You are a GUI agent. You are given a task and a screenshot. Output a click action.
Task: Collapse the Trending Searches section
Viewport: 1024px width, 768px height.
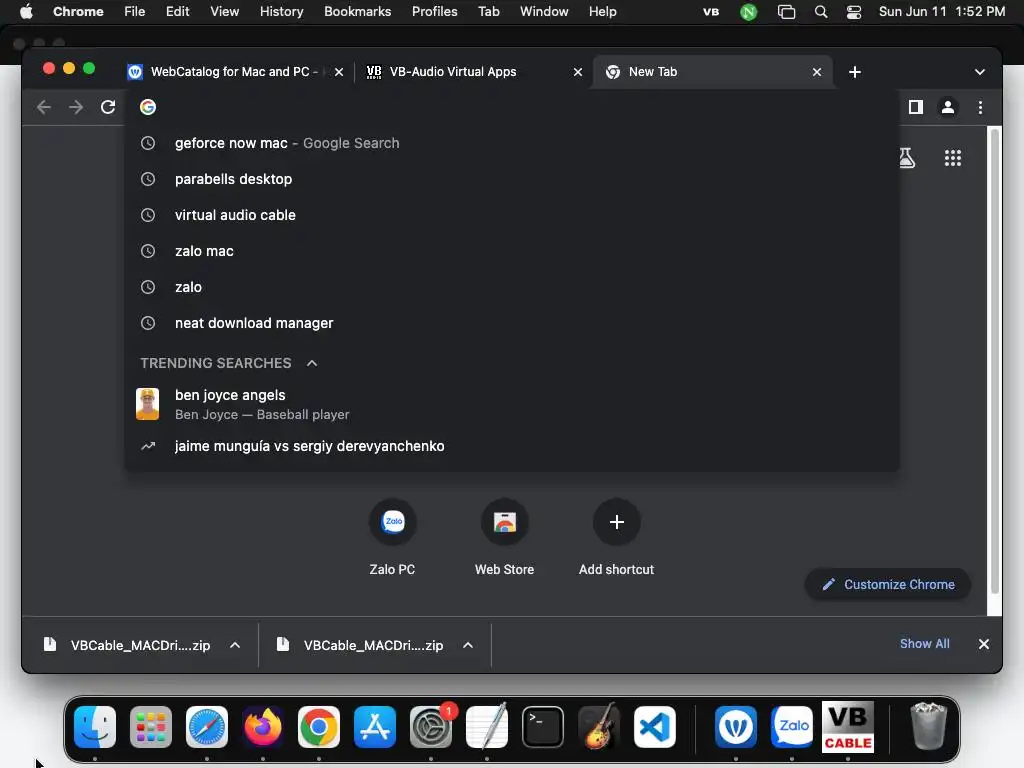tap(312, 363)
